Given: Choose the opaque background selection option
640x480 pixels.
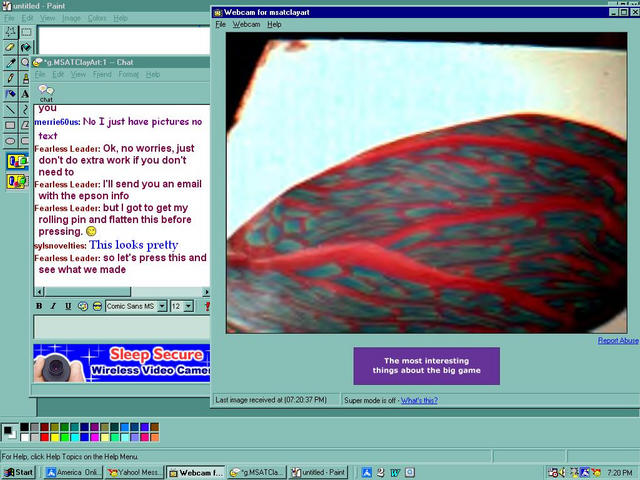Looking at the screenshot, I should (17, 161).
